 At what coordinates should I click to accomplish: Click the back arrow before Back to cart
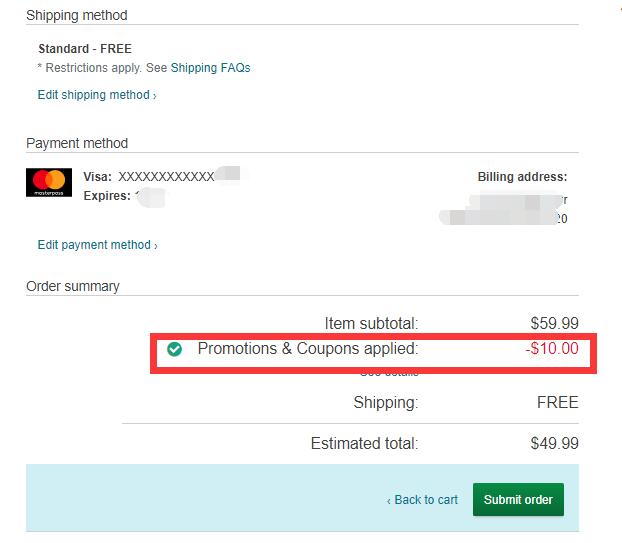pos(389,501)
